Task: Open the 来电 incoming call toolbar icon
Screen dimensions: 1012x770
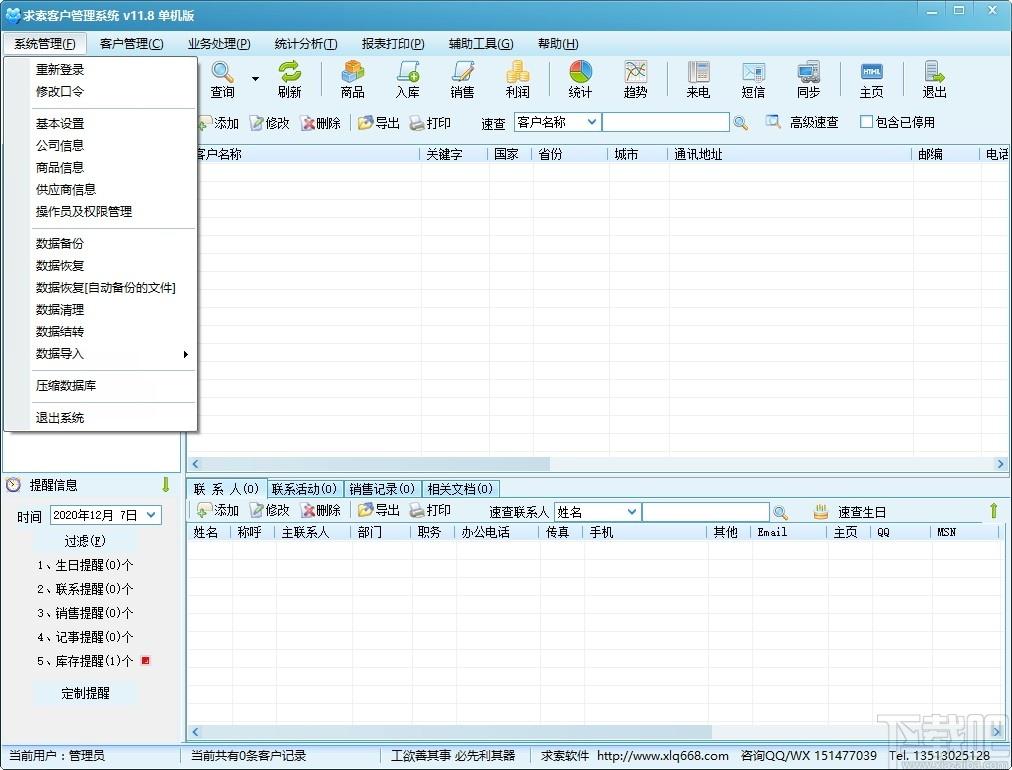Action: [698, 79]
